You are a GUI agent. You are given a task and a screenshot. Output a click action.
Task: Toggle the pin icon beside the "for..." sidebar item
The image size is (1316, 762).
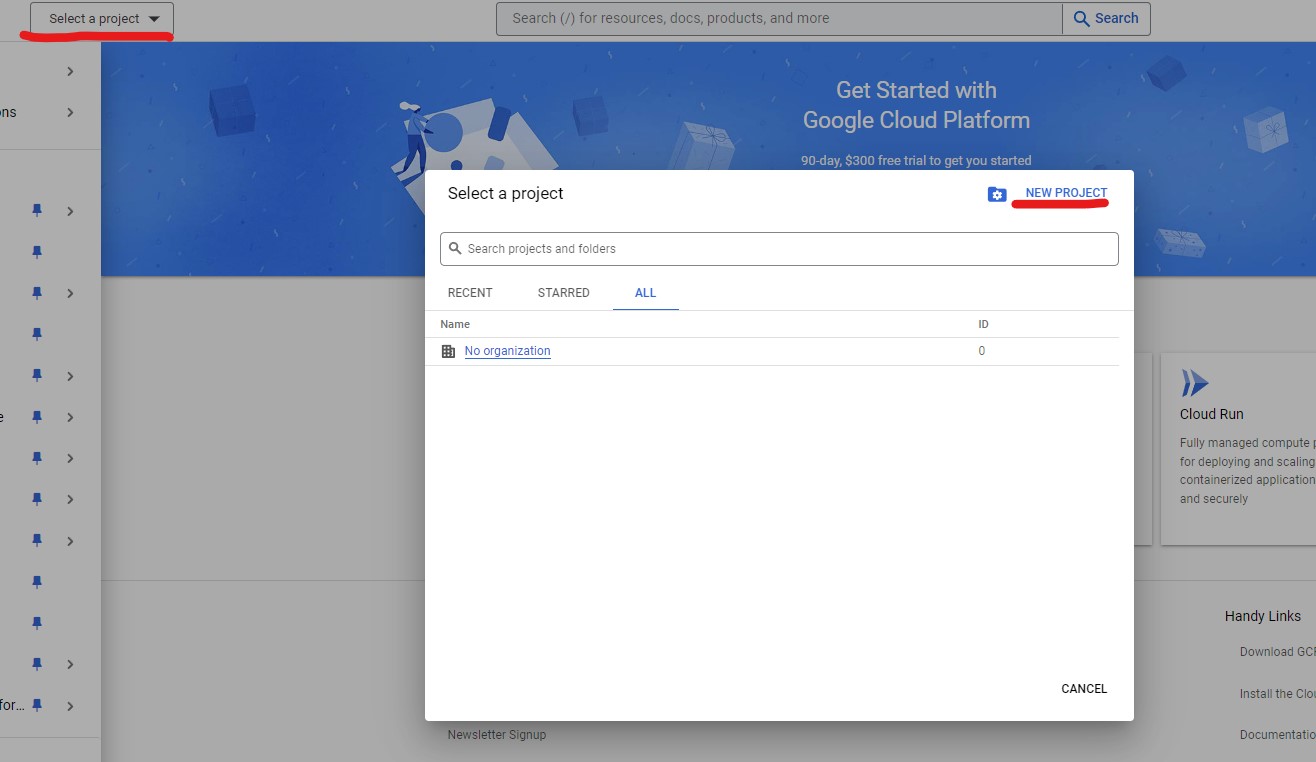pyautogui.click(x=37, y=705)
